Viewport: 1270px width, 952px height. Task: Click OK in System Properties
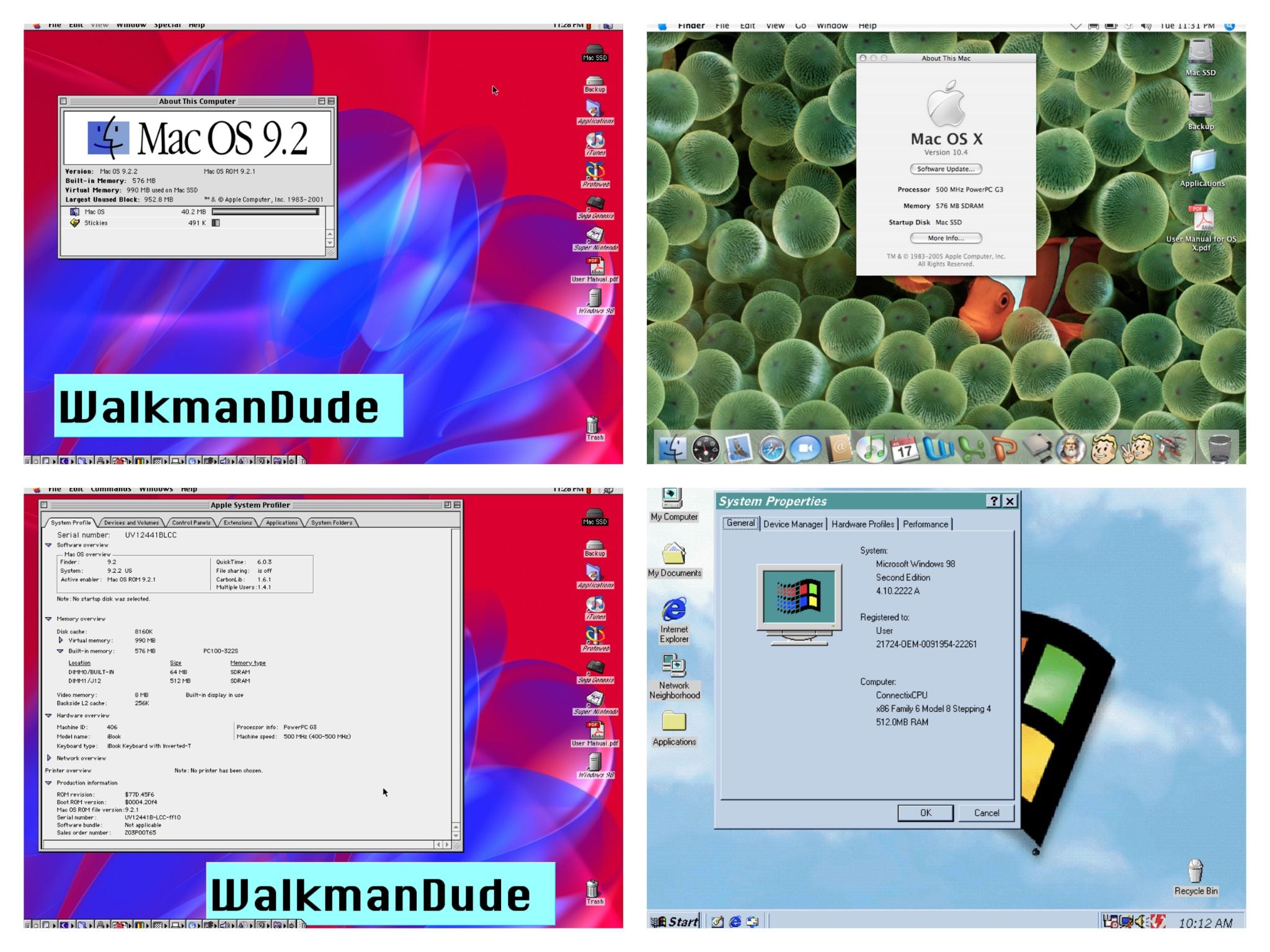point(925,813)
